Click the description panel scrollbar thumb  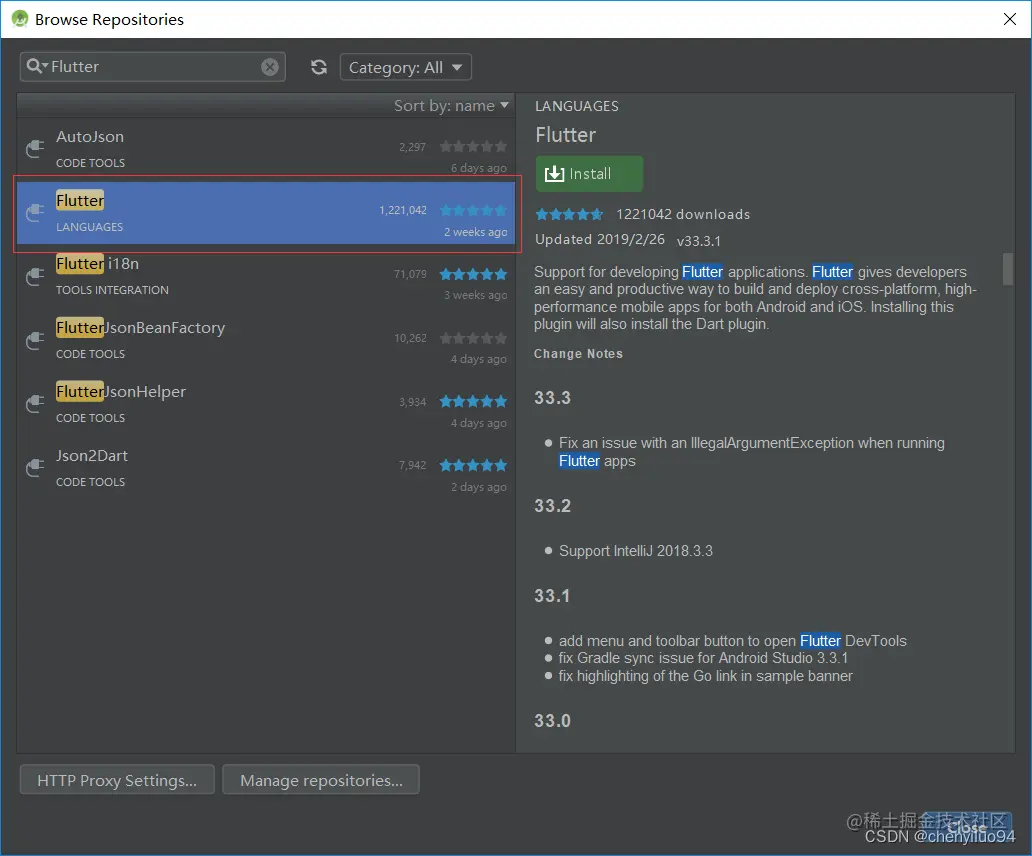click(1008, 269)
